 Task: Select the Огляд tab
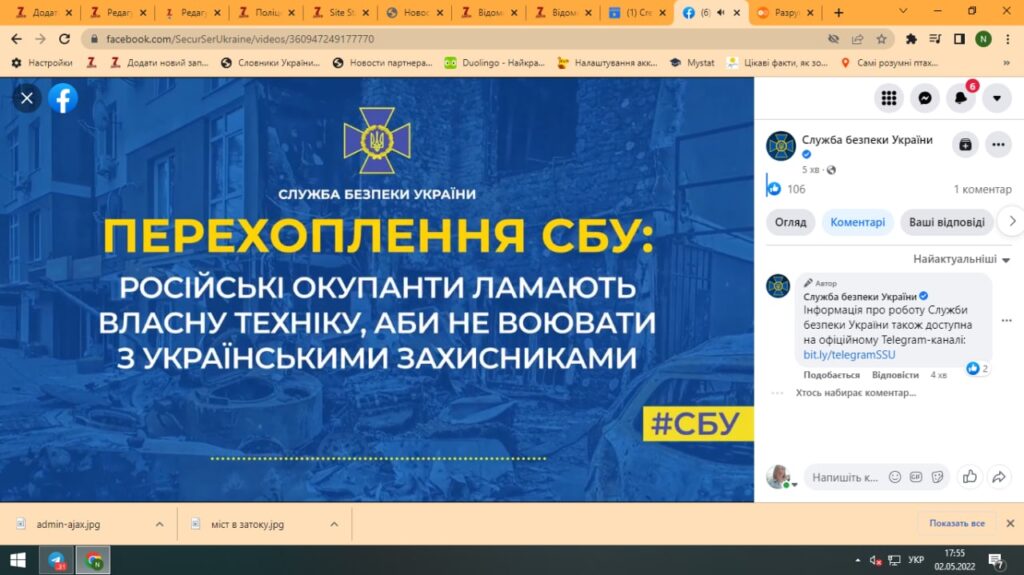click(x=790, y=222)
